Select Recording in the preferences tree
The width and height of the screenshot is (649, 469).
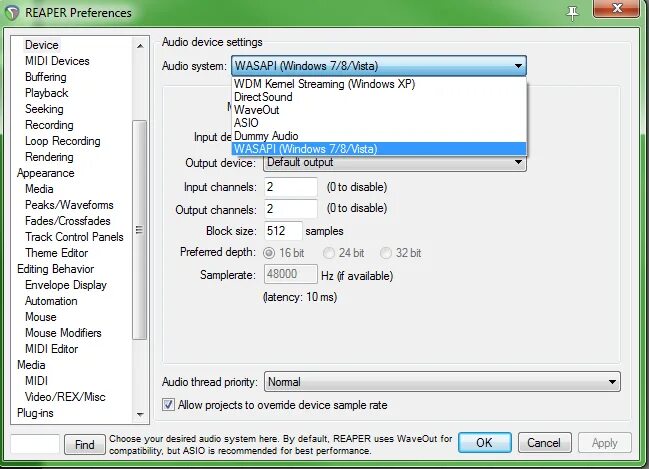pos(49,125)
